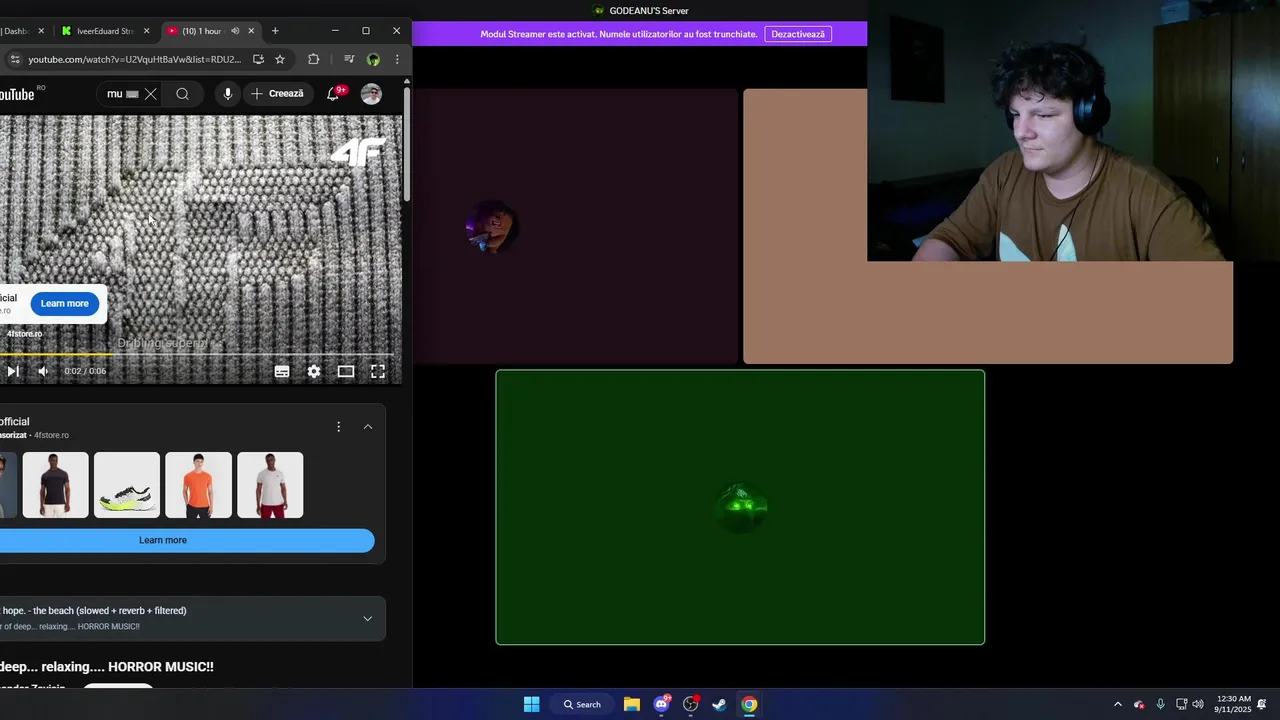Open Chrome three-dot menu
The height and width of the screenshot is (720, 1280).
(397, 59)
